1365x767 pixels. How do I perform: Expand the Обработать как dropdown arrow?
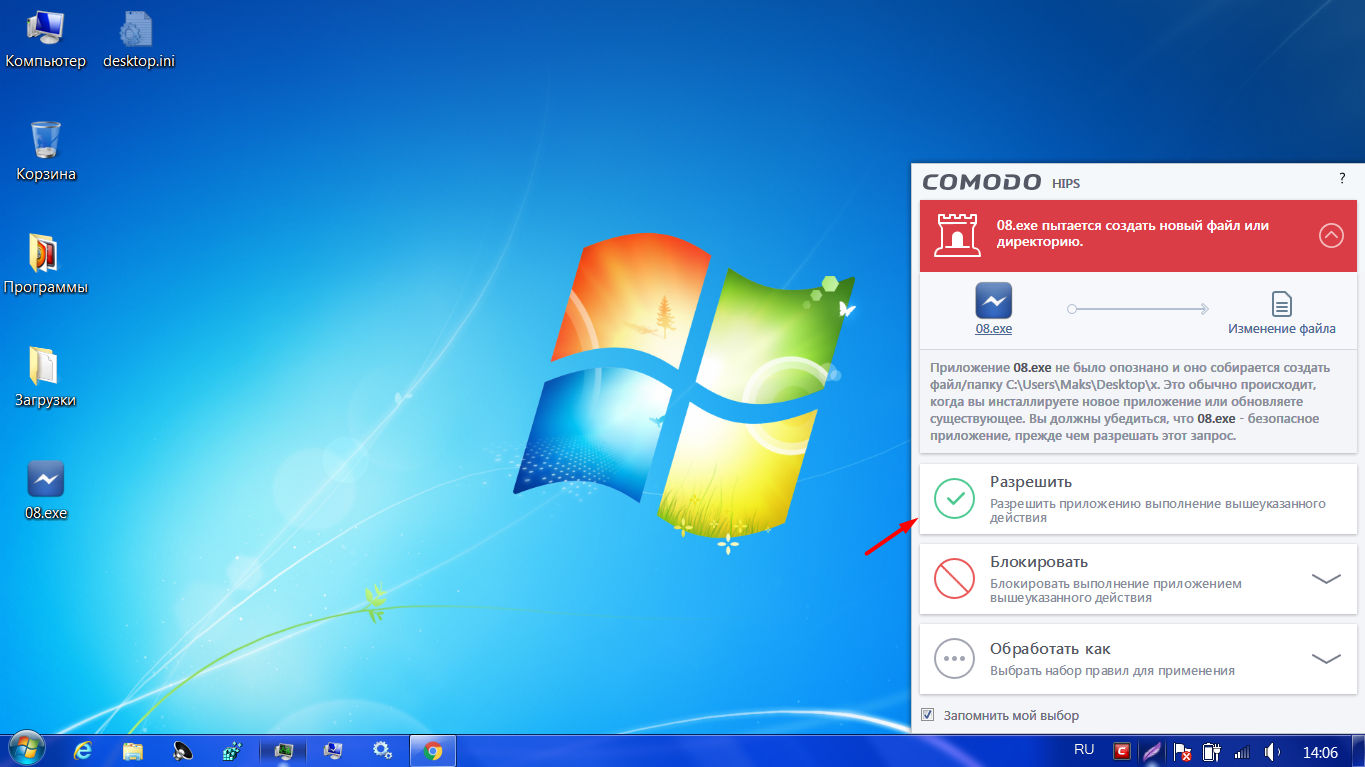(1325, 659)
